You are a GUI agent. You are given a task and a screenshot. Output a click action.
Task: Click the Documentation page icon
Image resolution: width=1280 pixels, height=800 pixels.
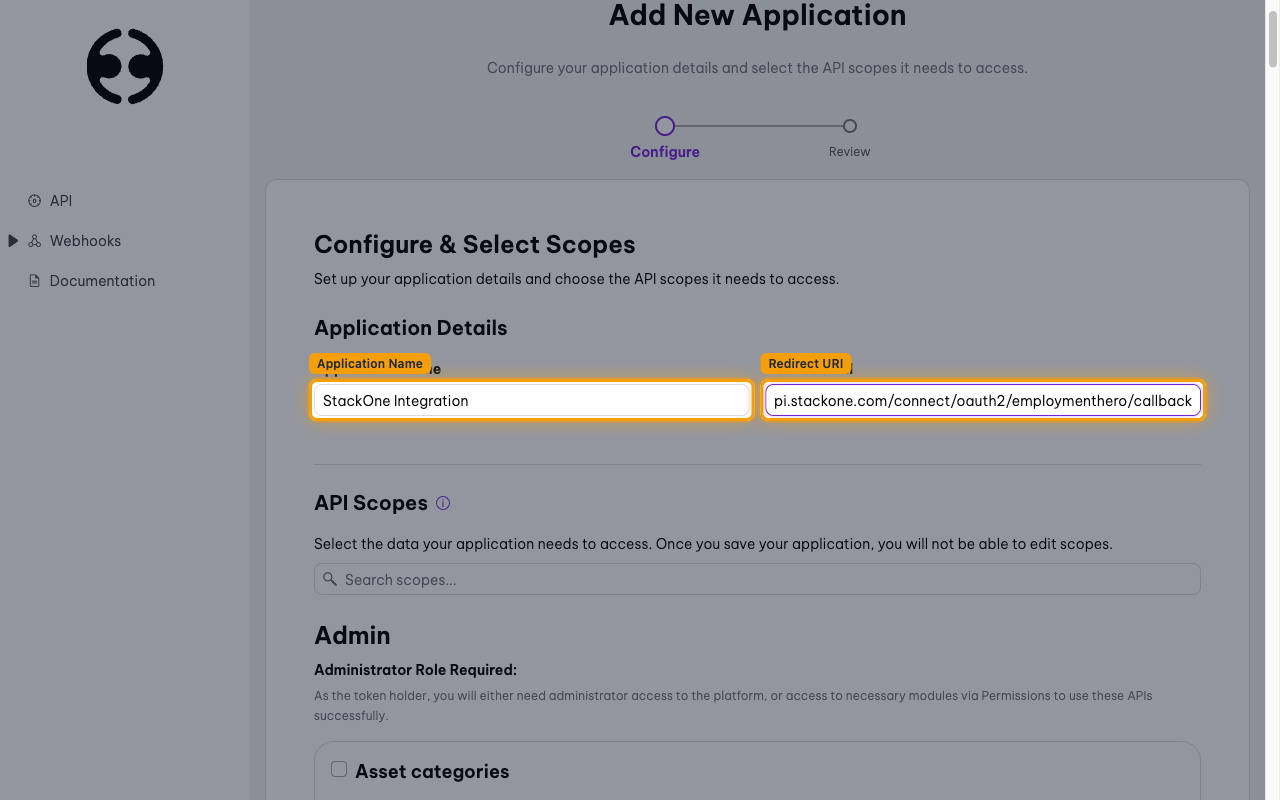(x=35, y=281)
